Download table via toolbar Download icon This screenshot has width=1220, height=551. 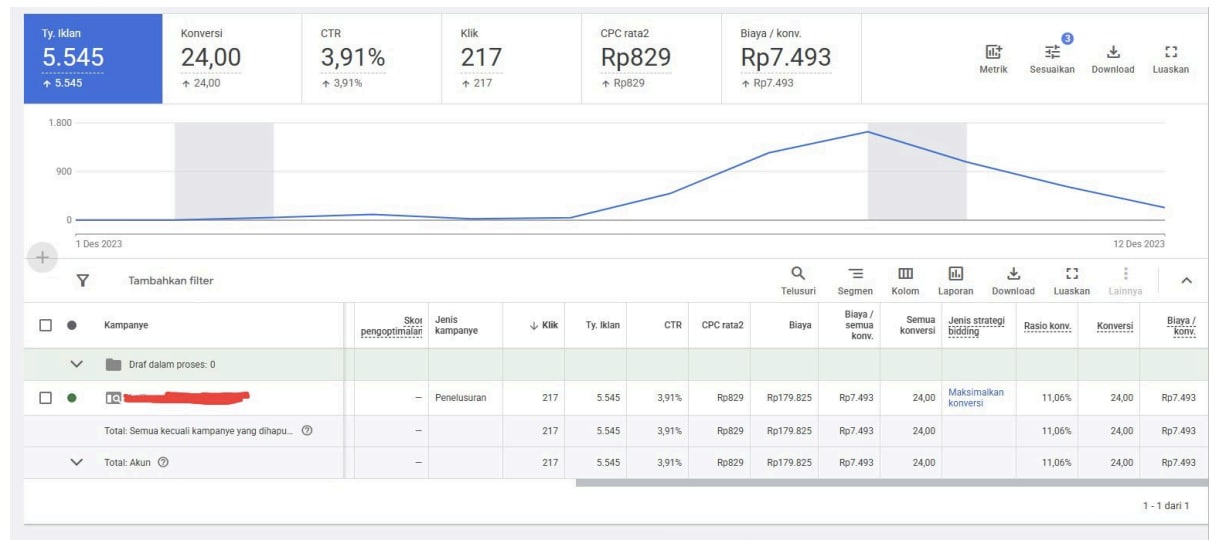point(1013,280)
